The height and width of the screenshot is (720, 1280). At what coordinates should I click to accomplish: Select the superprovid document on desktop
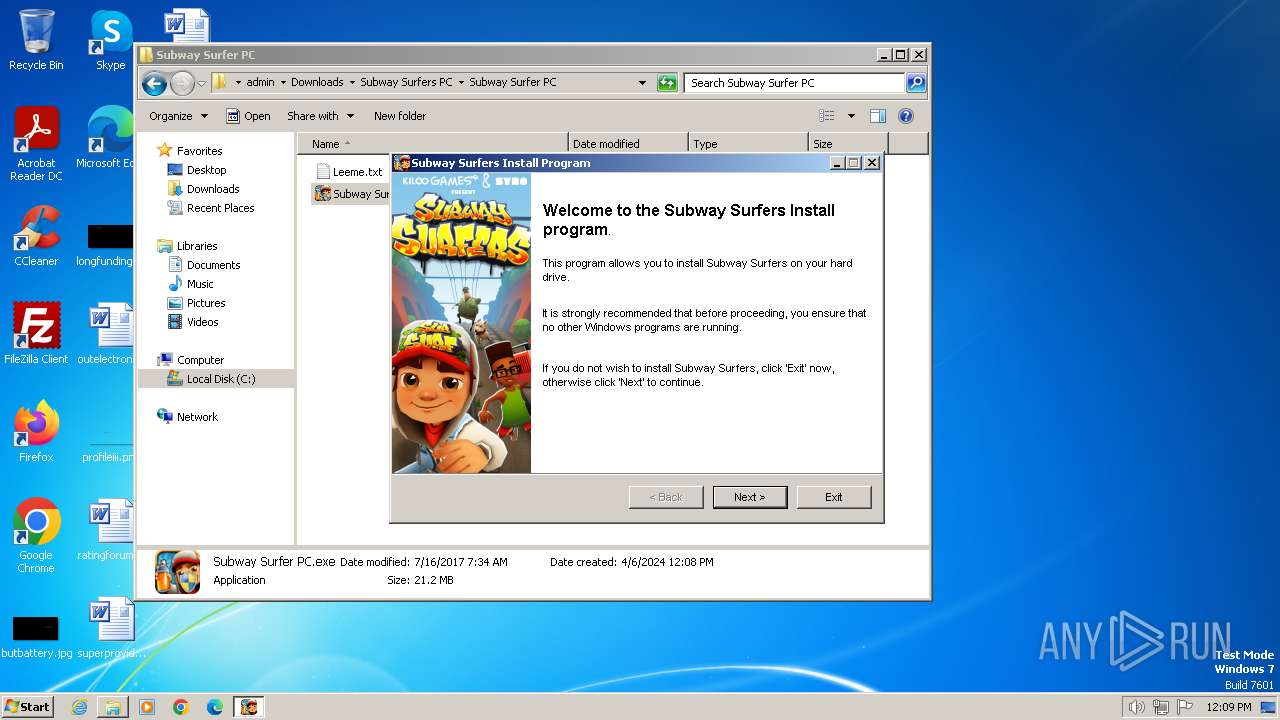[111, 628]
